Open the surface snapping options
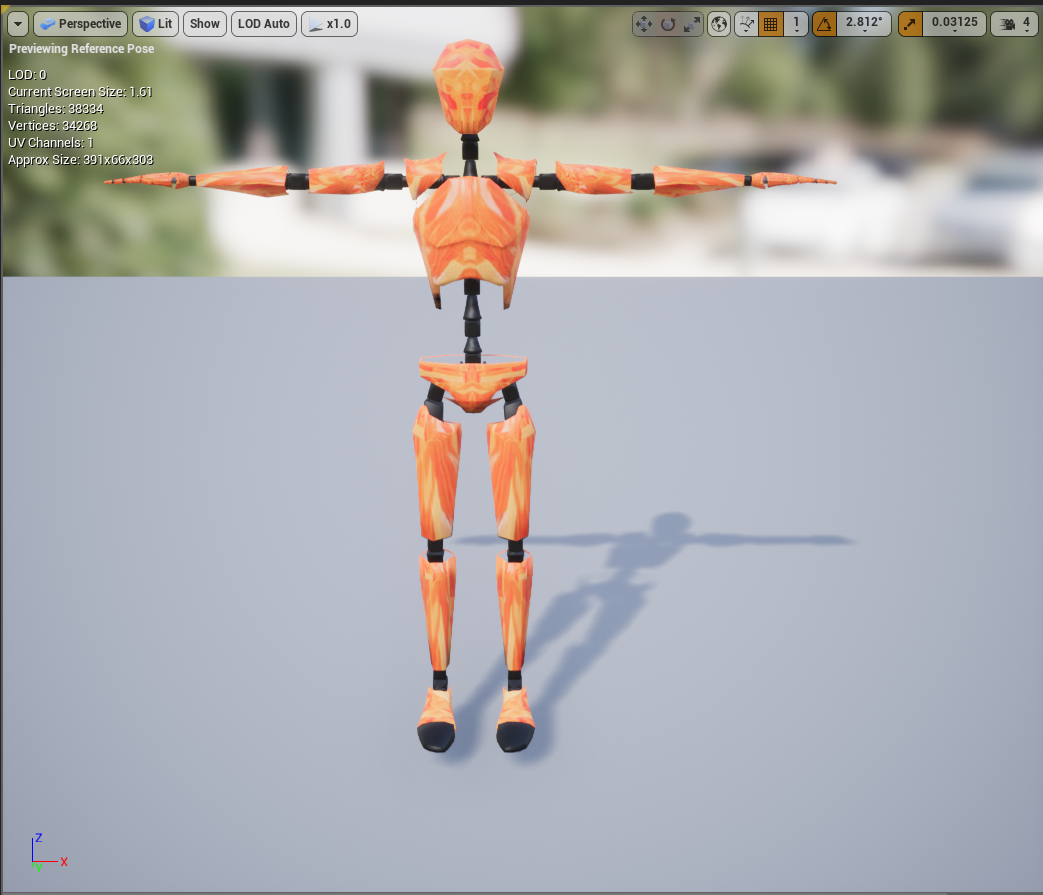1043x895 pixels. point(746,25)
